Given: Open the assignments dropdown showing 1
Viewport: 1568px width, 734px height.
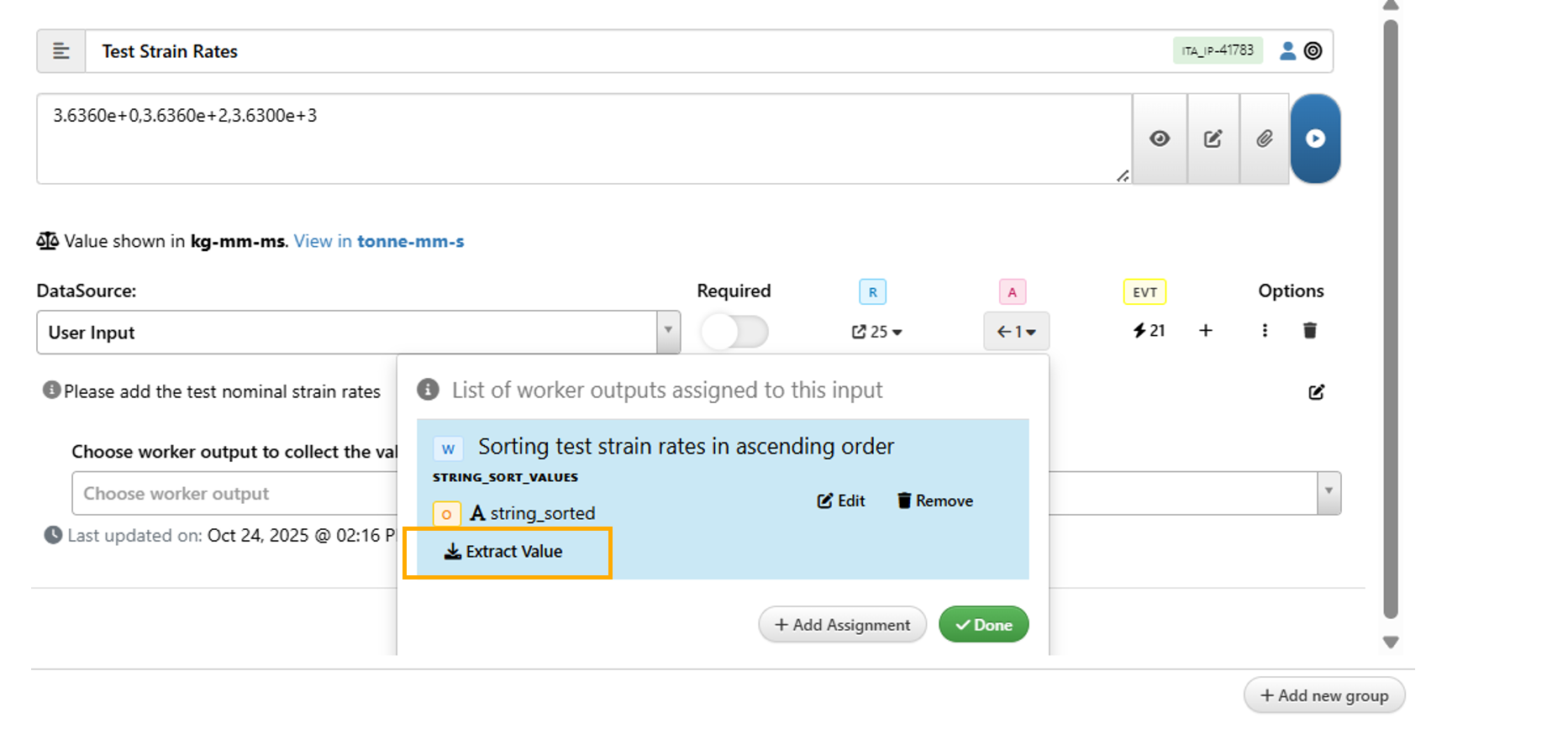Looking at the screenshot, I should pyautogui.click(x=1016, y=332).
